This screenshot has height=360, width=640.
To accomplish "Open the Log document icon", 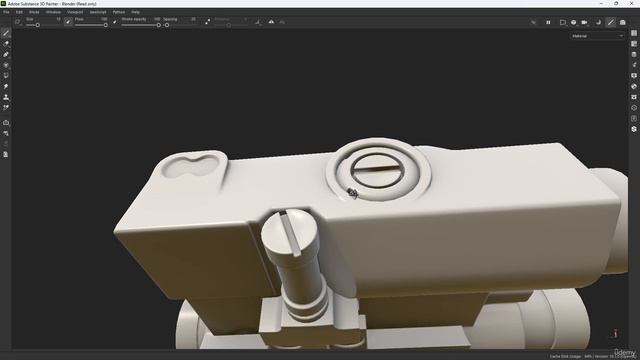I will coord(6,154).
